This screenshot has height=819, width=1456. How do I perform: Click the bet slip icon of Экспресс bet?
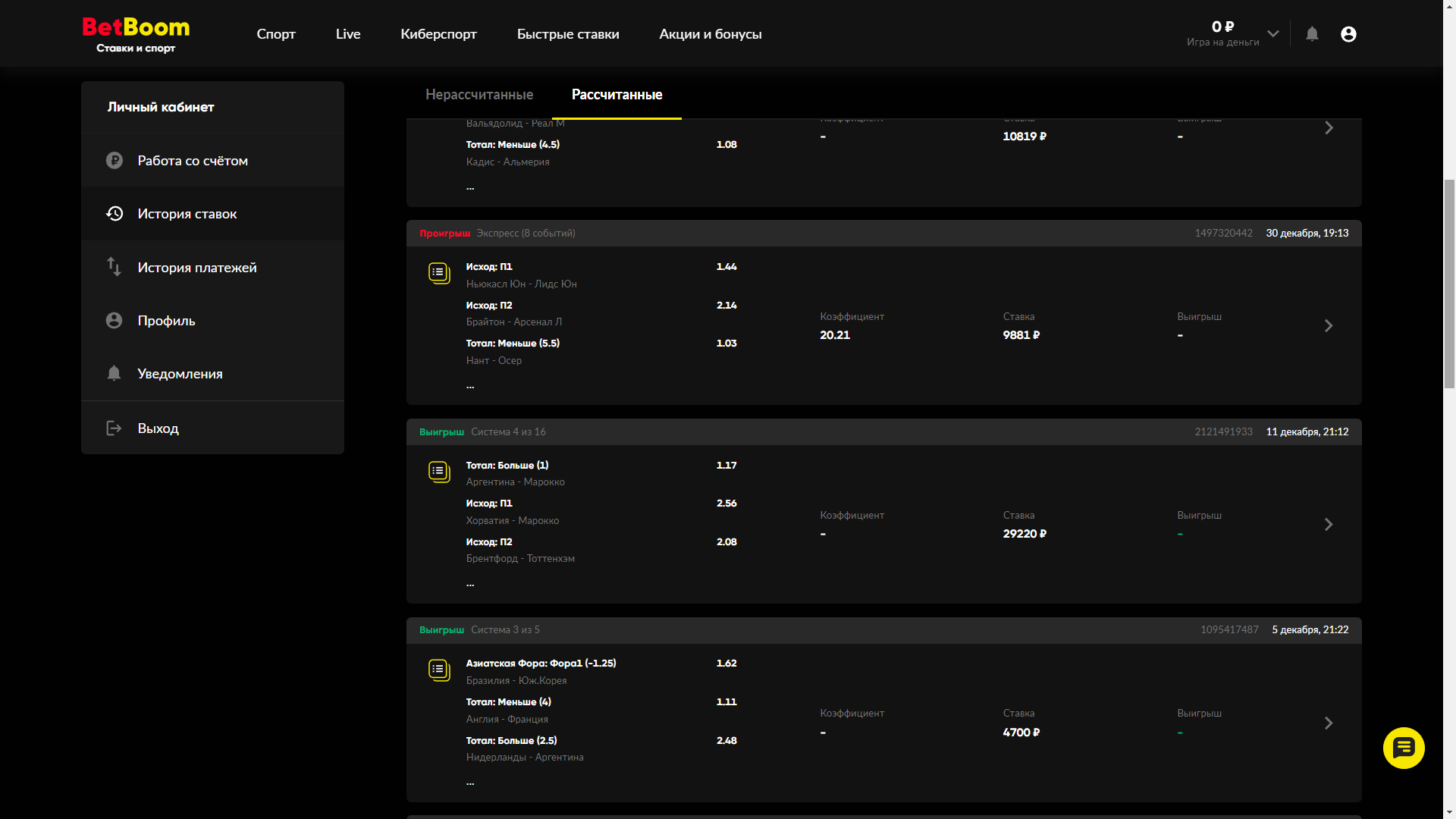439,273
